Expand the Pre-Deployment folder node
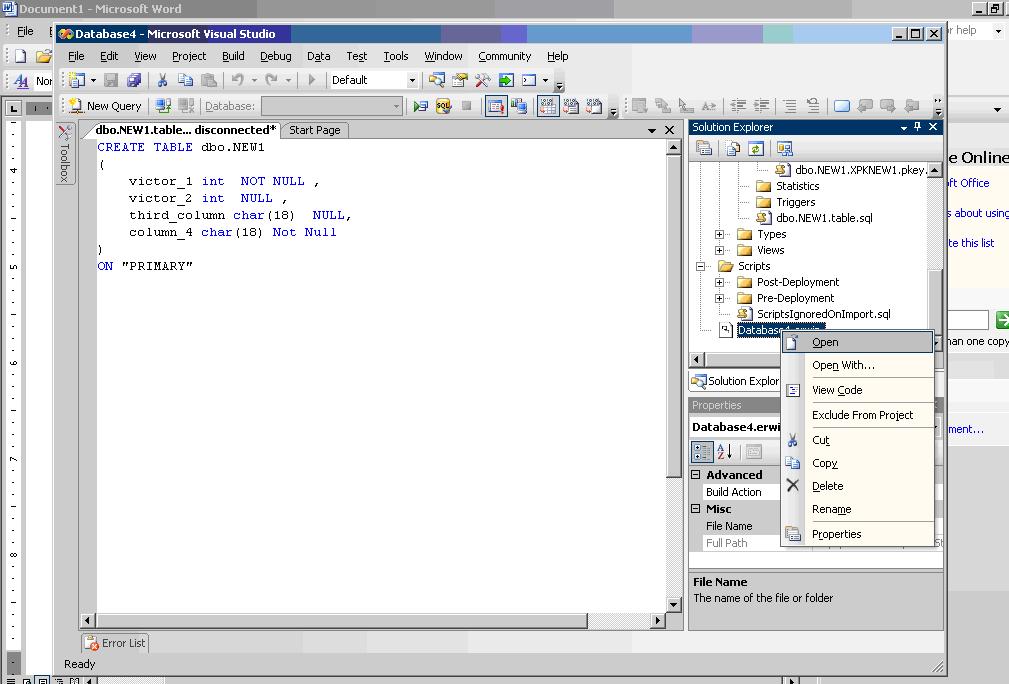This screenshot has width=1009, height=684. tap(719, 299)
